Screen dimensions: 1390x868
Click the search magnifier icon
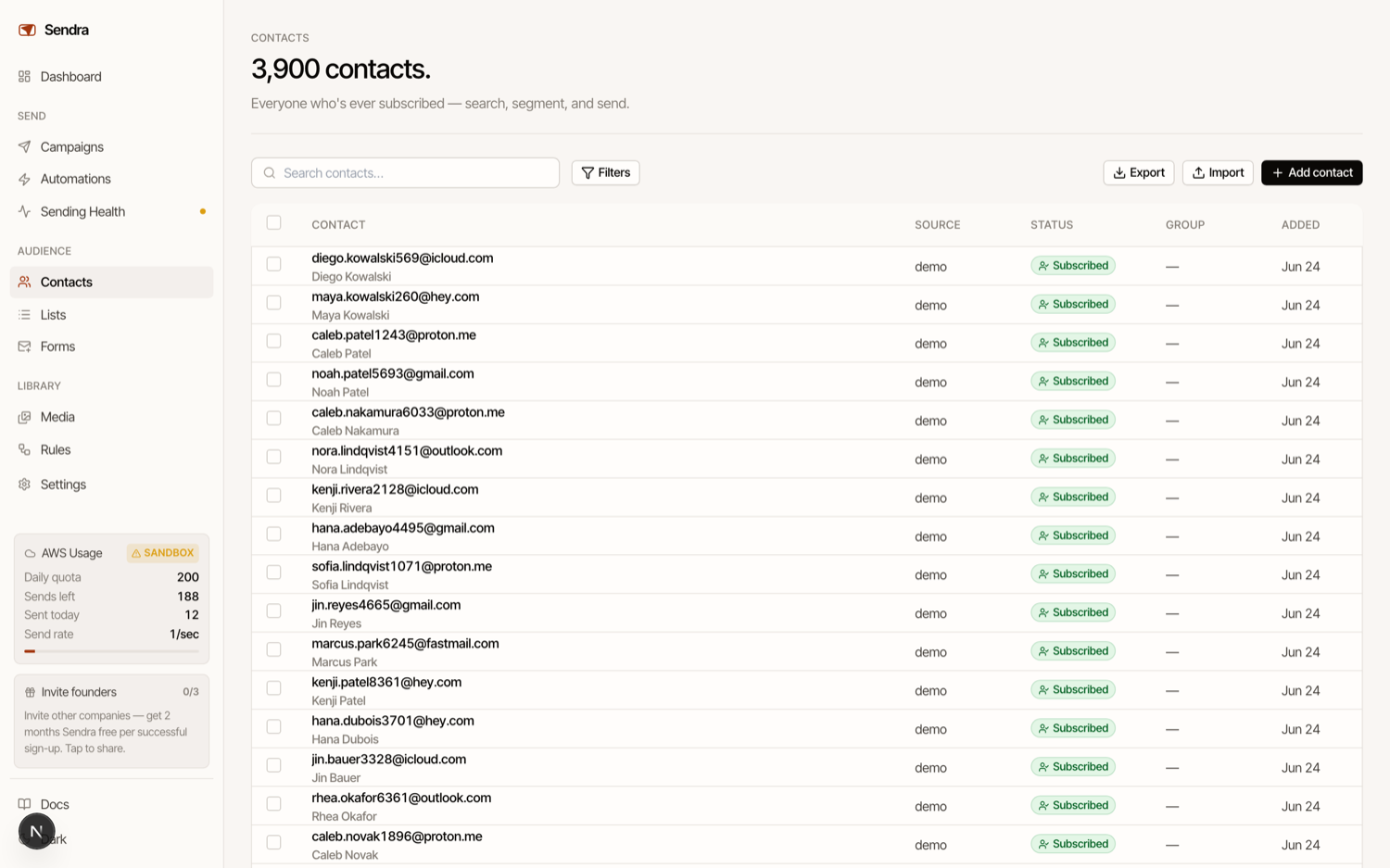tap(270, 172)
